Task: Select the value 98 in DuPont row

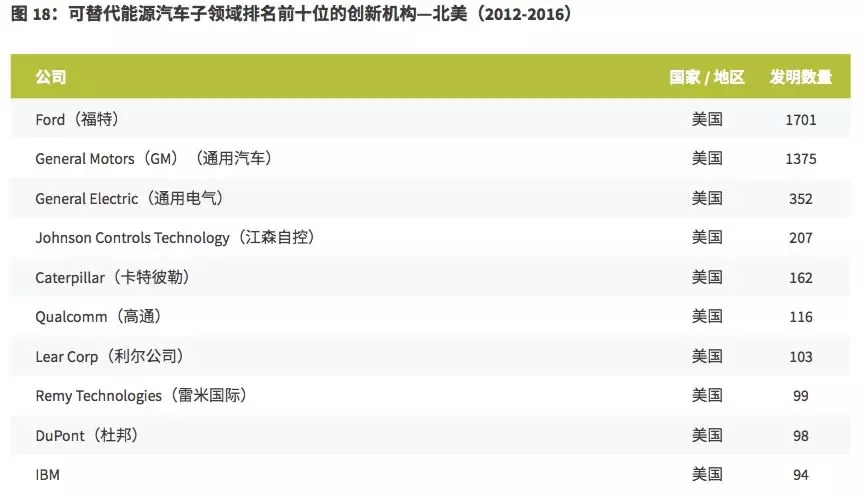Action: click(800, 435)
